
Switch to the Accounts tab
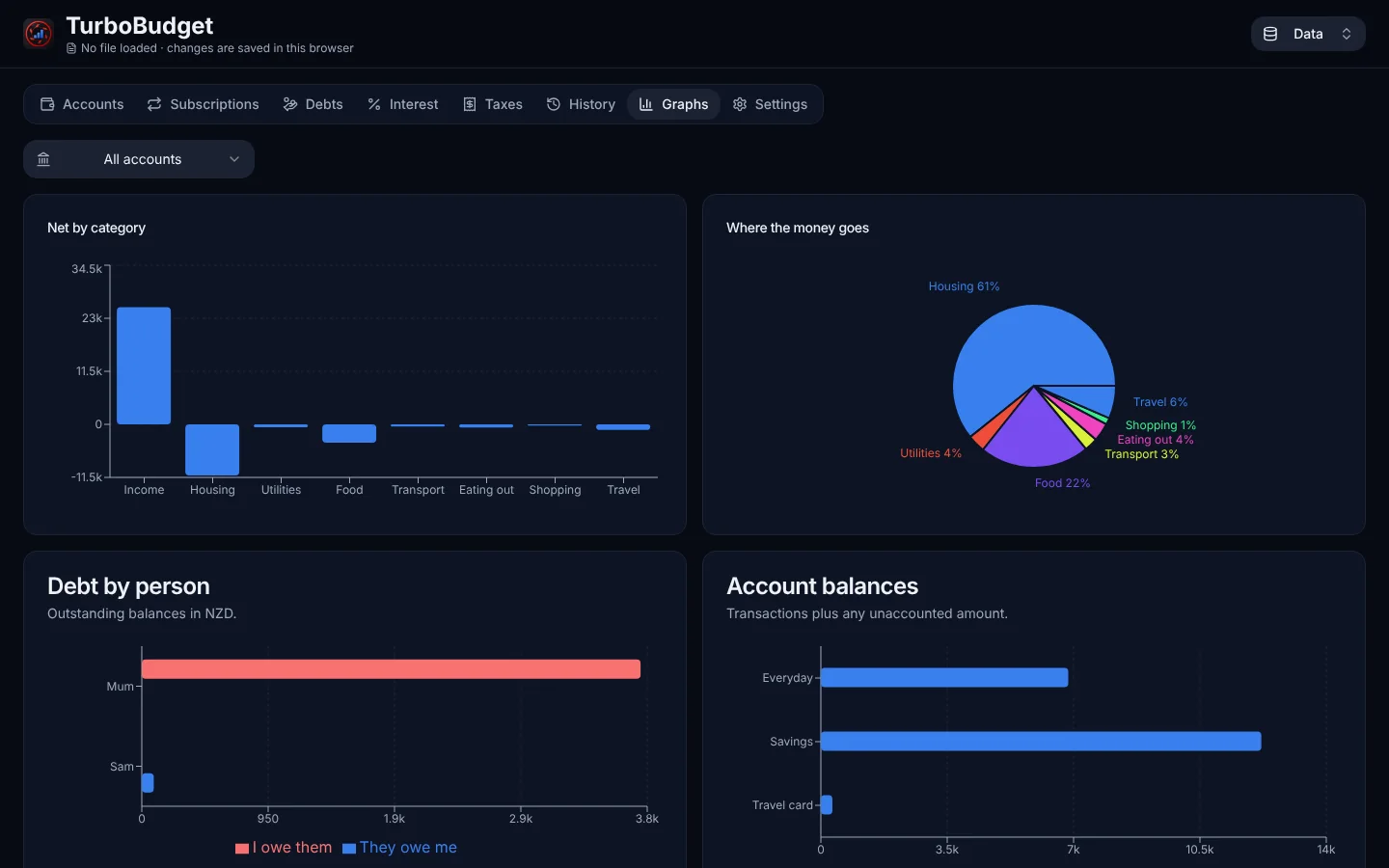(82, 104)
